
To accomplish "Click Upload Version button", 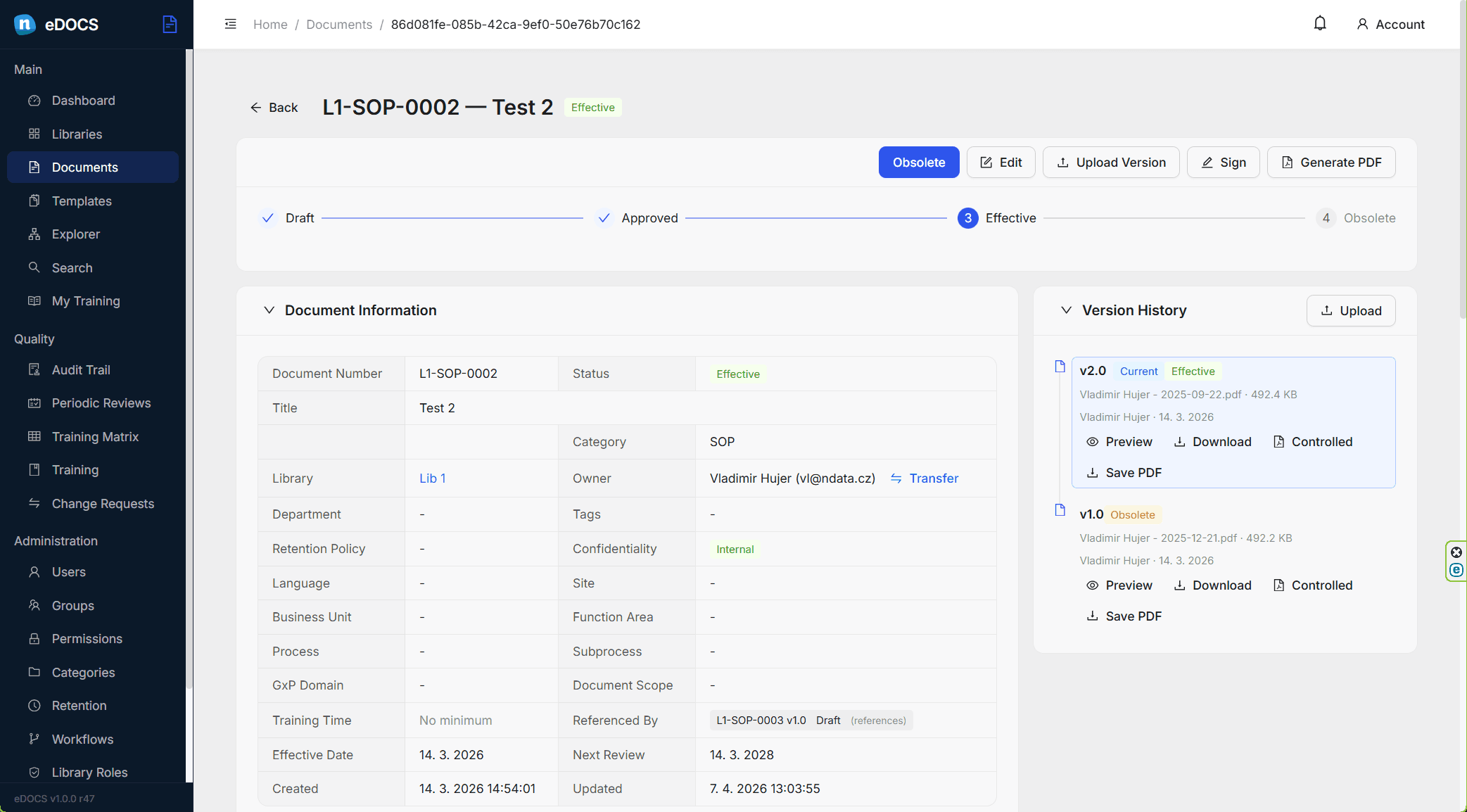I will click(x=1111, y=163).
